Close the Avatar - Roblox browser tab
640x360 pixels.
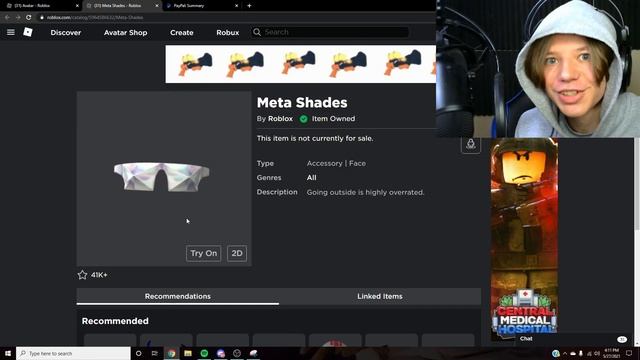(77, 6)
